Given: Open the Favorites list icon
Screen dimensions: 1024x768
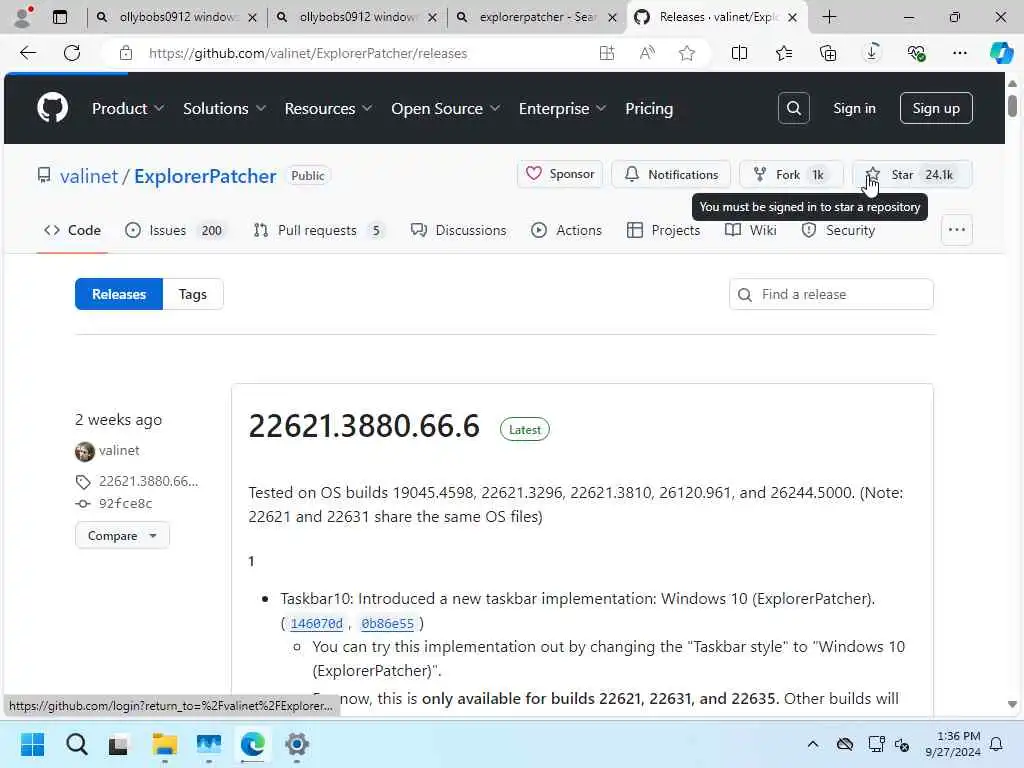Looking at the screenshot, I should 784,53.
